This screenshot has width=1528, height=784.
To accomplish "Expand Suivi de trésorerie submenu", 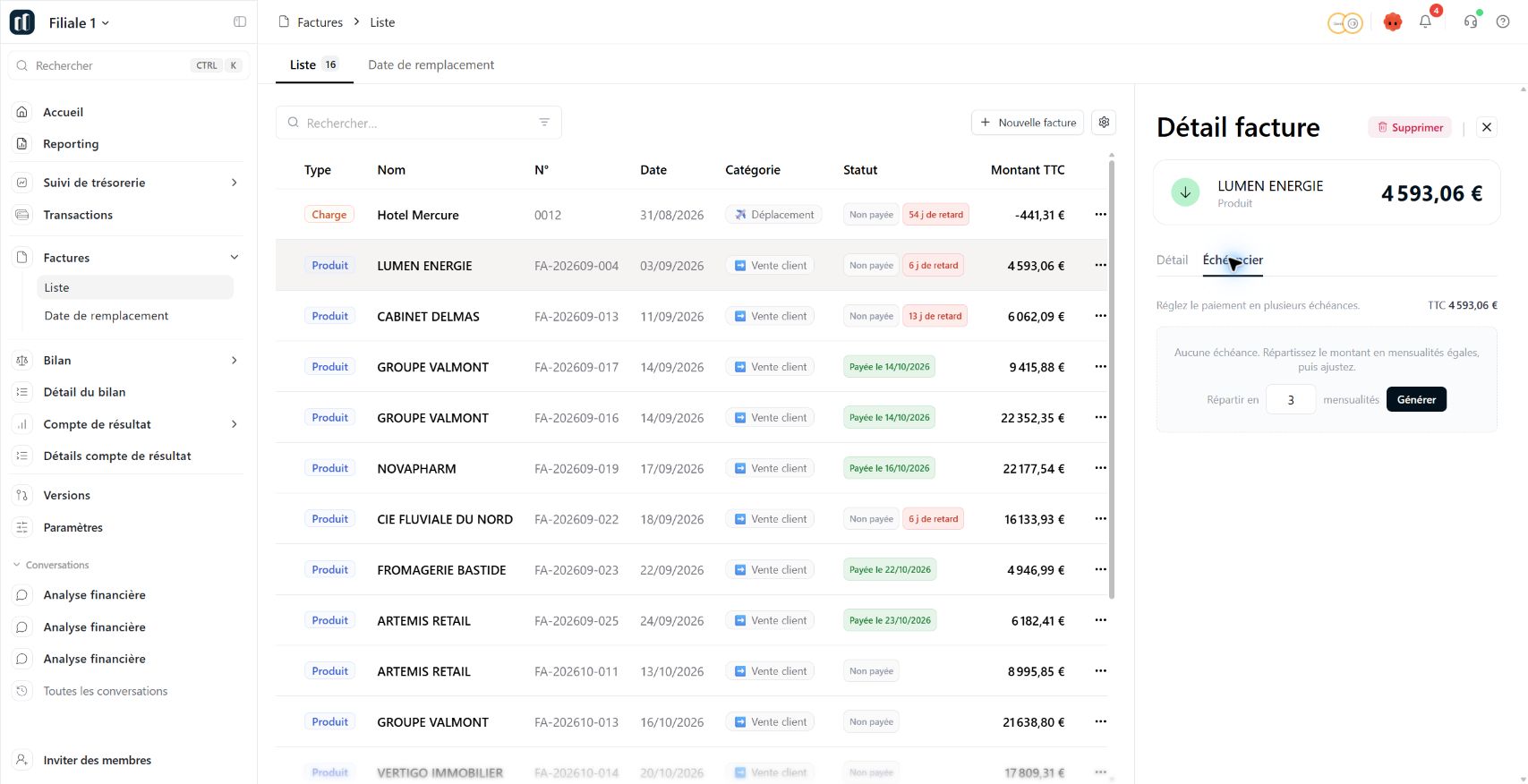I will (x=235, y=183).
